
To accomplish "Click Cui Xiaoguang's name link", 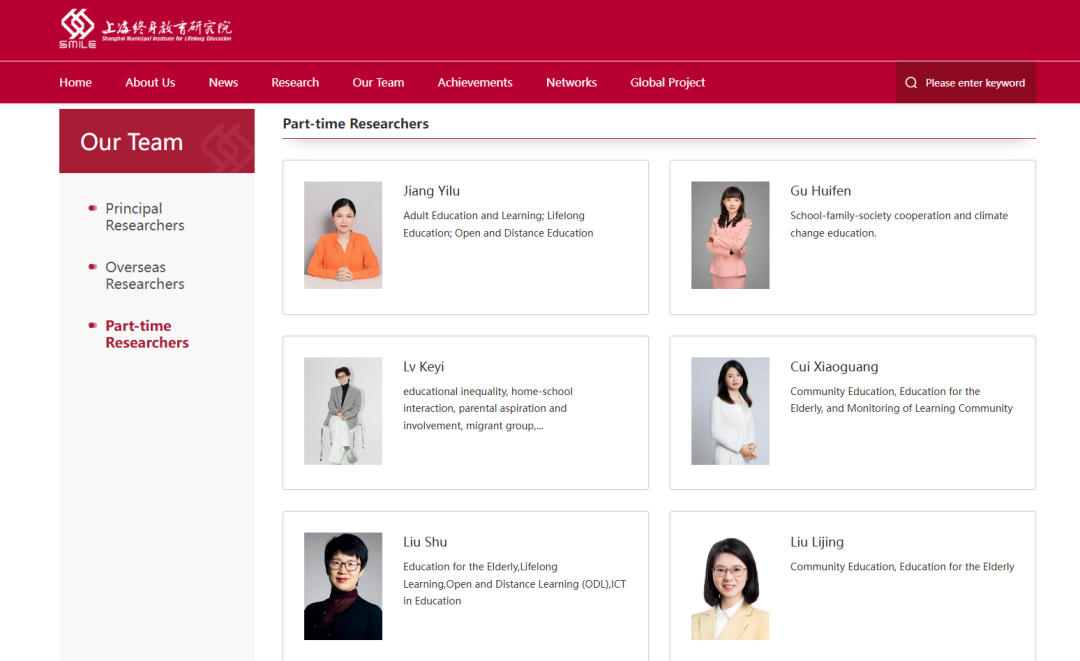I will pyautogui.click(x=834, y=367).
